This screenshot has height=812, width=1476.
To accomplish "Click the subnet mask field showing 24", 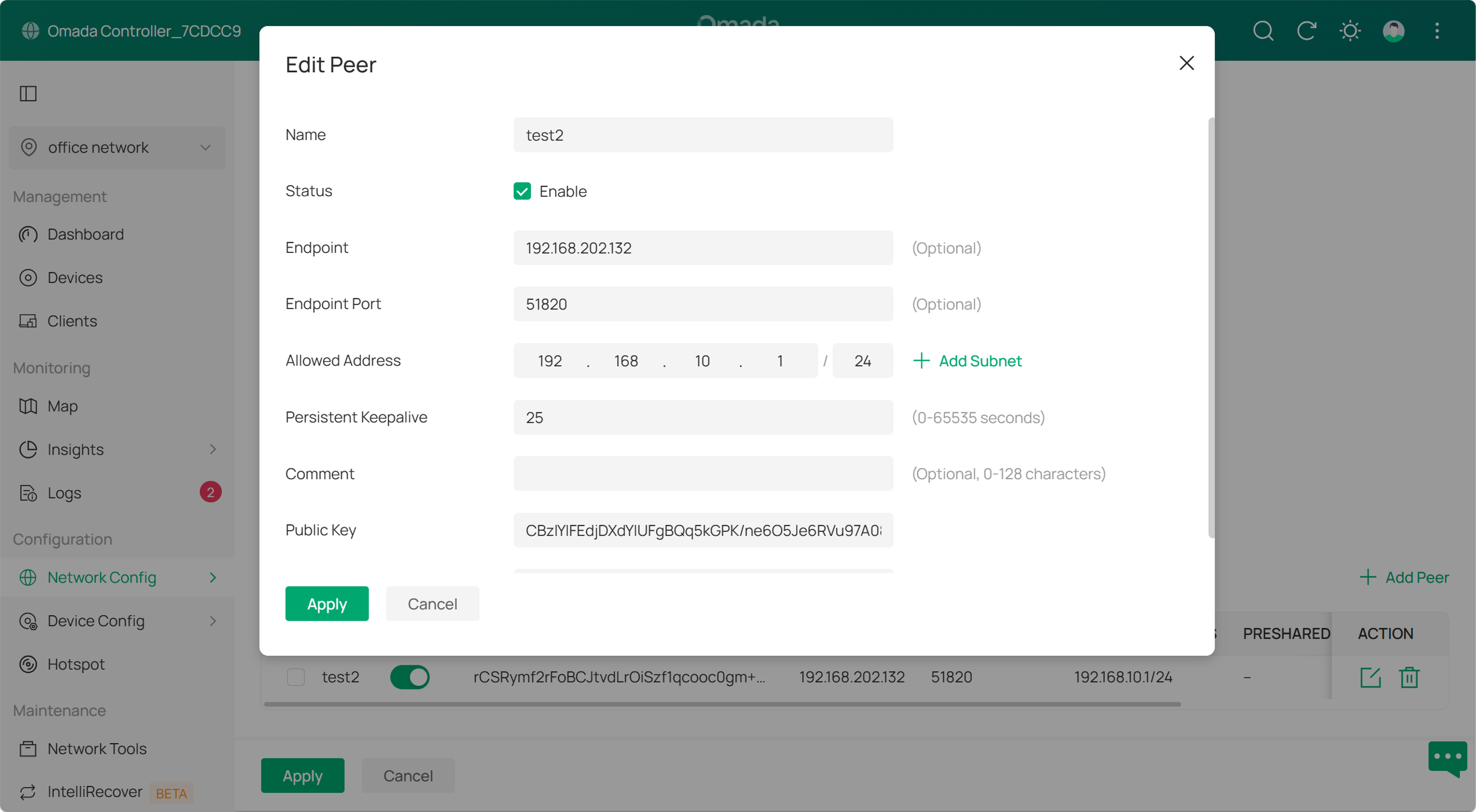I will pyautogui.click(x=862, y=361).
